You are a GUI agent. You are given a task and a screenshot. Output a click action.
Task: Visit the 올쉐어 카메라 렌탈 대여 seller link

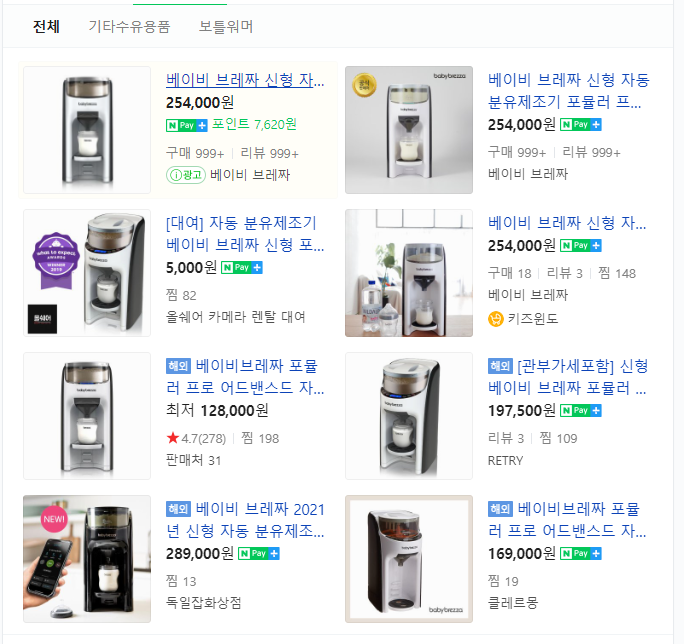coord(236,317)
